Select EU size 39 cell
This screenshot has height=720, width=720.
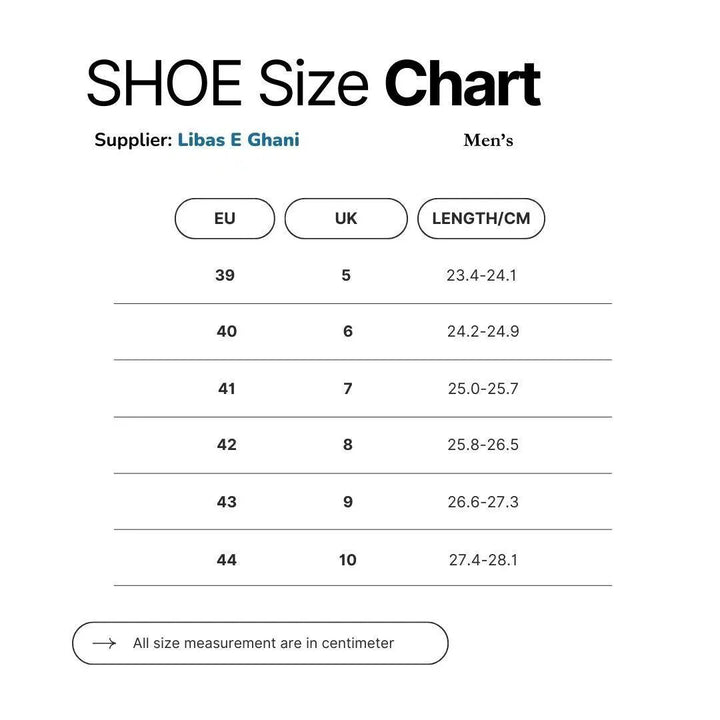coord(225,275)
